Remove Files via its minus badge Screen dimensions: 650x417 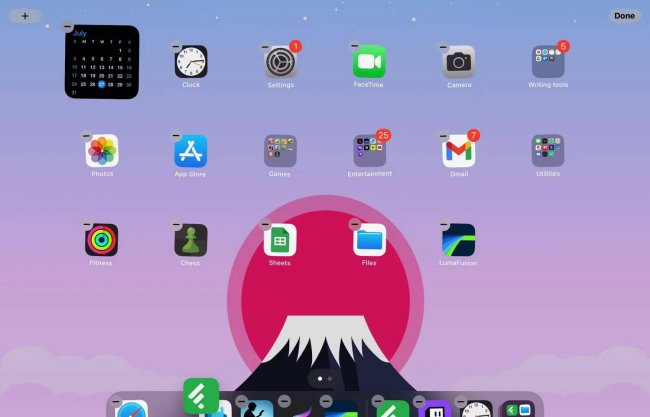point(354,225)
